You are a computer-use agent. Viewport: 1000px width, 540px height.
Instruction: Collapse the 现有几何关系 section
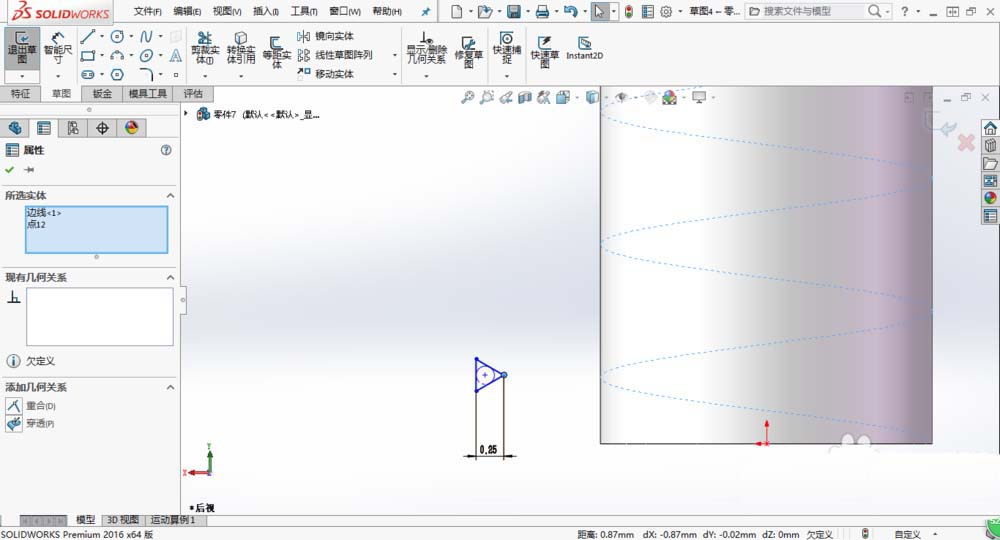pos(170,277)
